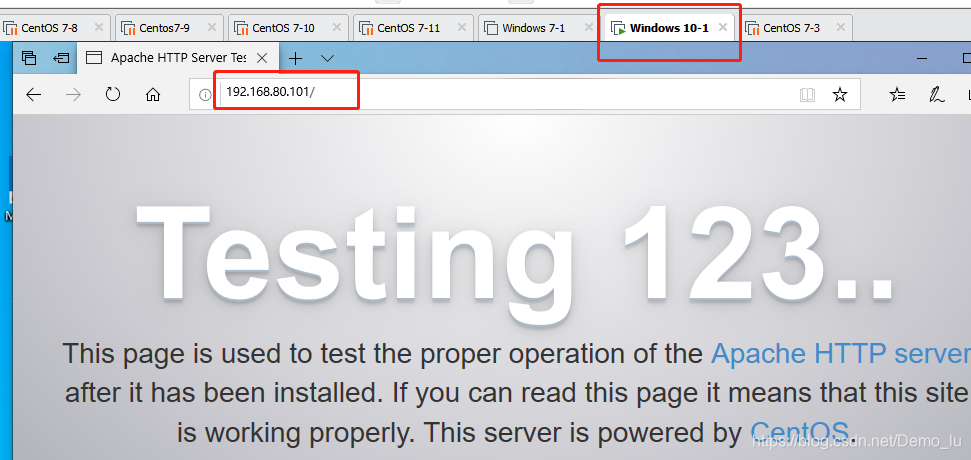The height and width of the screenshot is (460, 971).
Task: Show site information icon
Action: [x=205, y=95]
